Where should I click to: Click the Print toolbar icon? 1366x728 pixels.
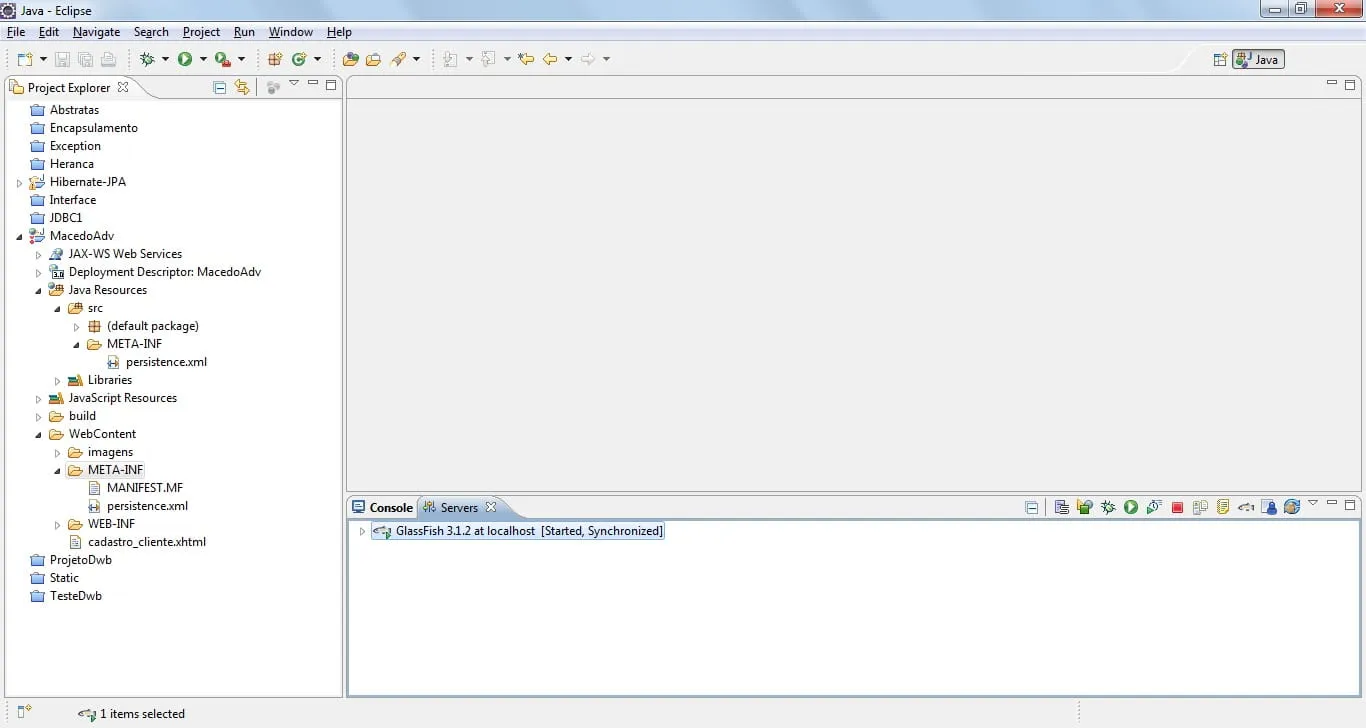click(x=108, y=60)
